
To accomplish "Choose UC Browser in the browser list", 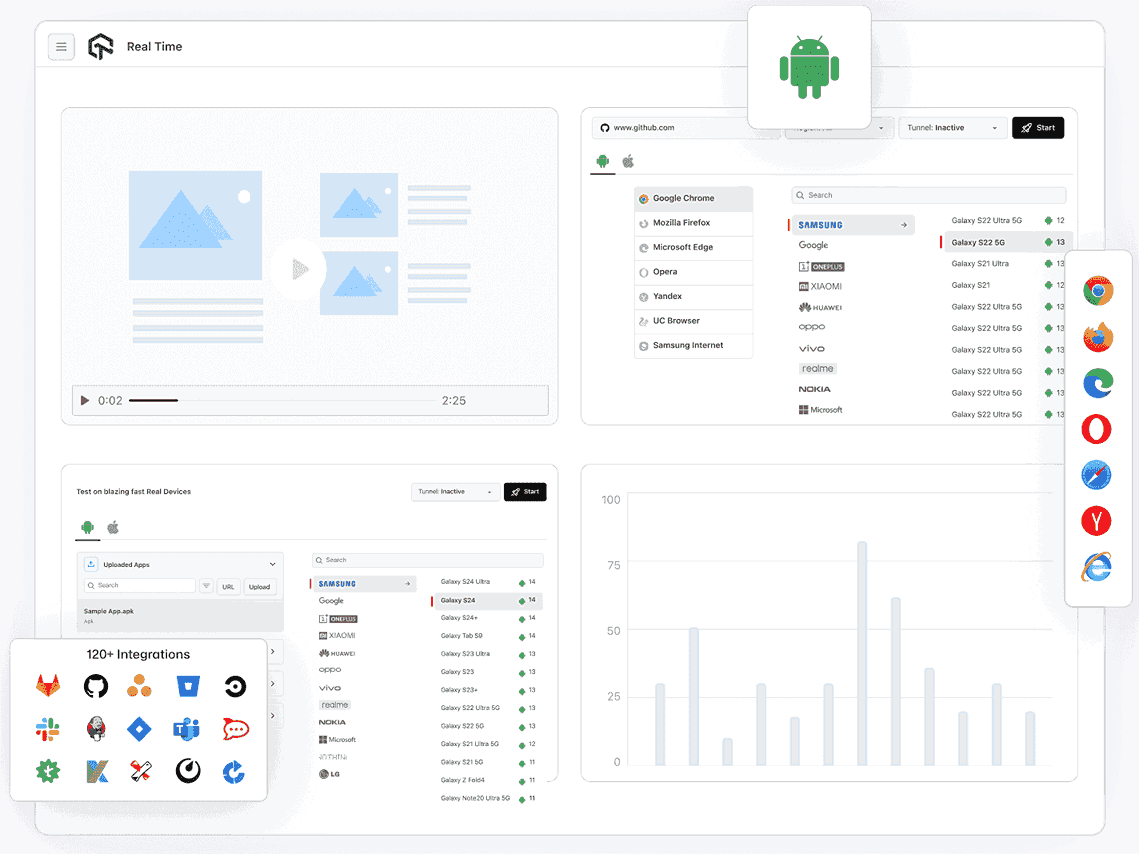I will point(694,321).
